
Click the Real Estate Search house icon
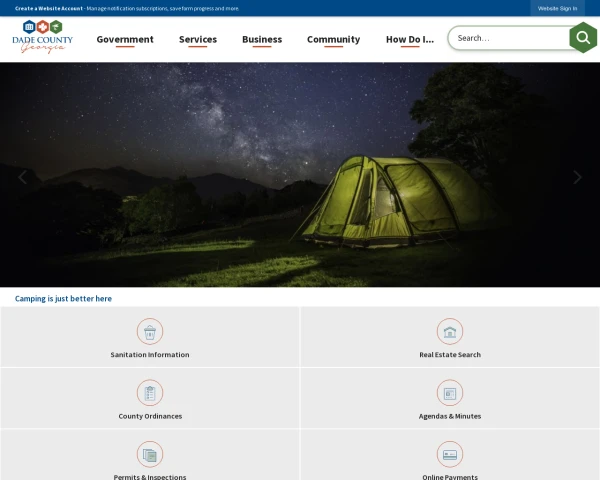(x=450, y=331)
